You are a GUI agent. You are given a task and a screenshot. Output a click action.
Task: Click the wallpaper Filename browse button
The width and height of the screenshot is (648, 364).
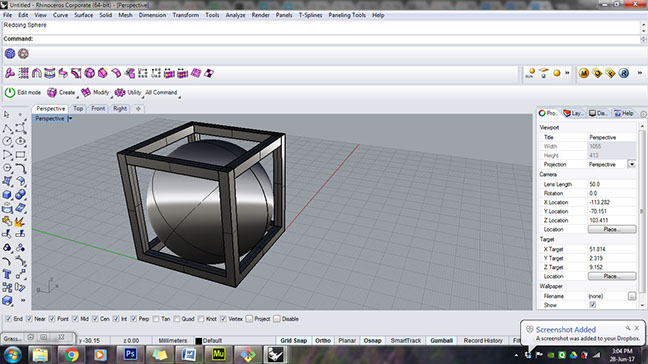pyautogui.click(x=631, y=296)
